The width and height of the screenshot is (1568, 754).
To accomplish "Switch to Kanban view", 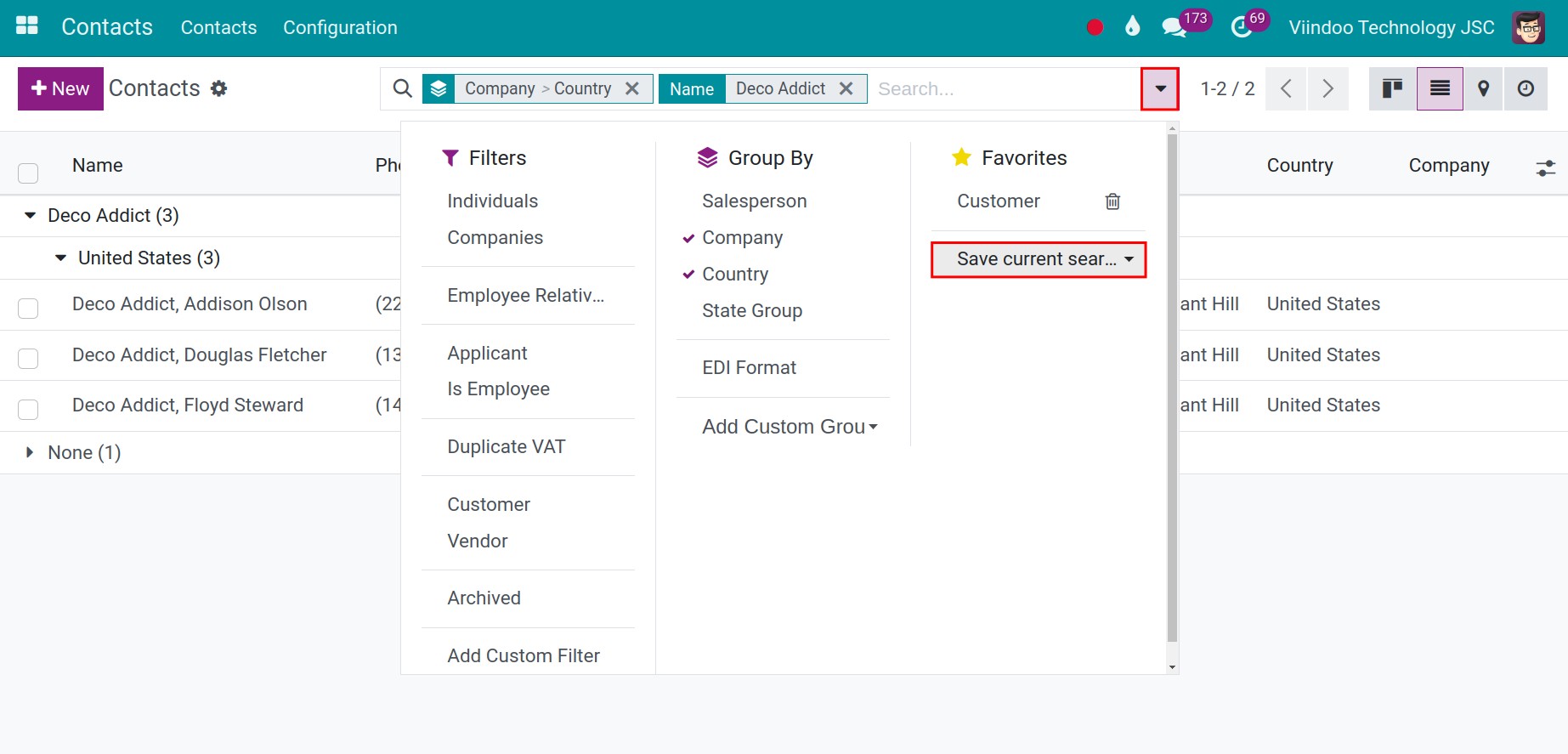I will pyautogui.click(x=1392, y=88).
